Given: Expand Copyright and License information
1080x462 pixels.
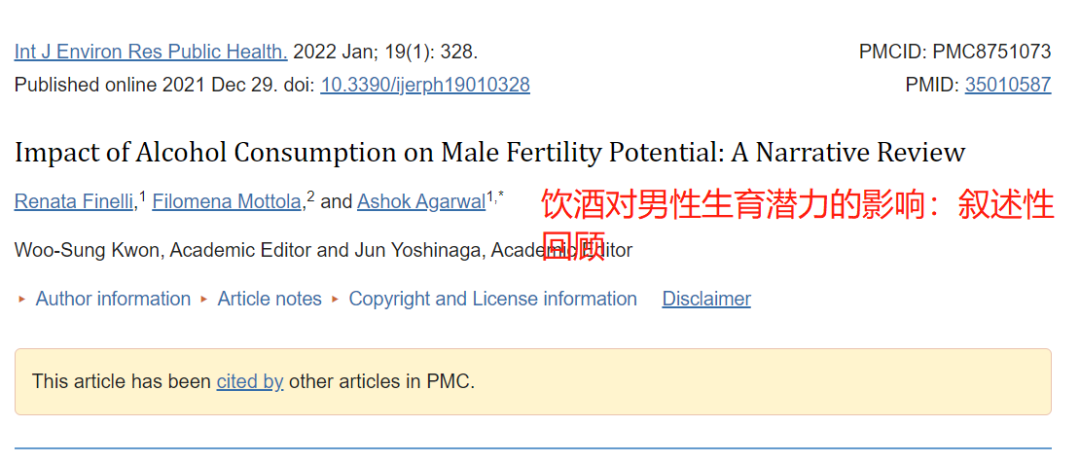Looking at the screenshot, I should click(492, 299).
